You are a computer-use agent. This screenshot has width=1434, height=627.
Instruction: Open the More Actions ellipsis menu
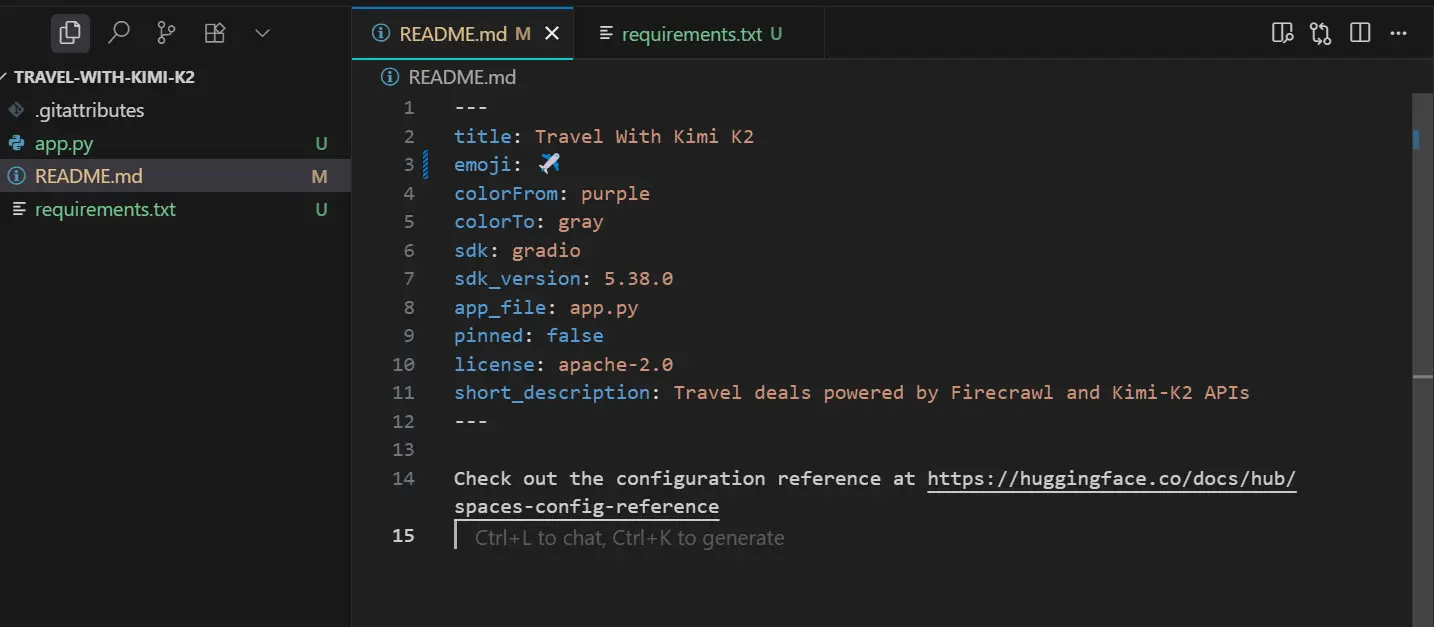1398,32
